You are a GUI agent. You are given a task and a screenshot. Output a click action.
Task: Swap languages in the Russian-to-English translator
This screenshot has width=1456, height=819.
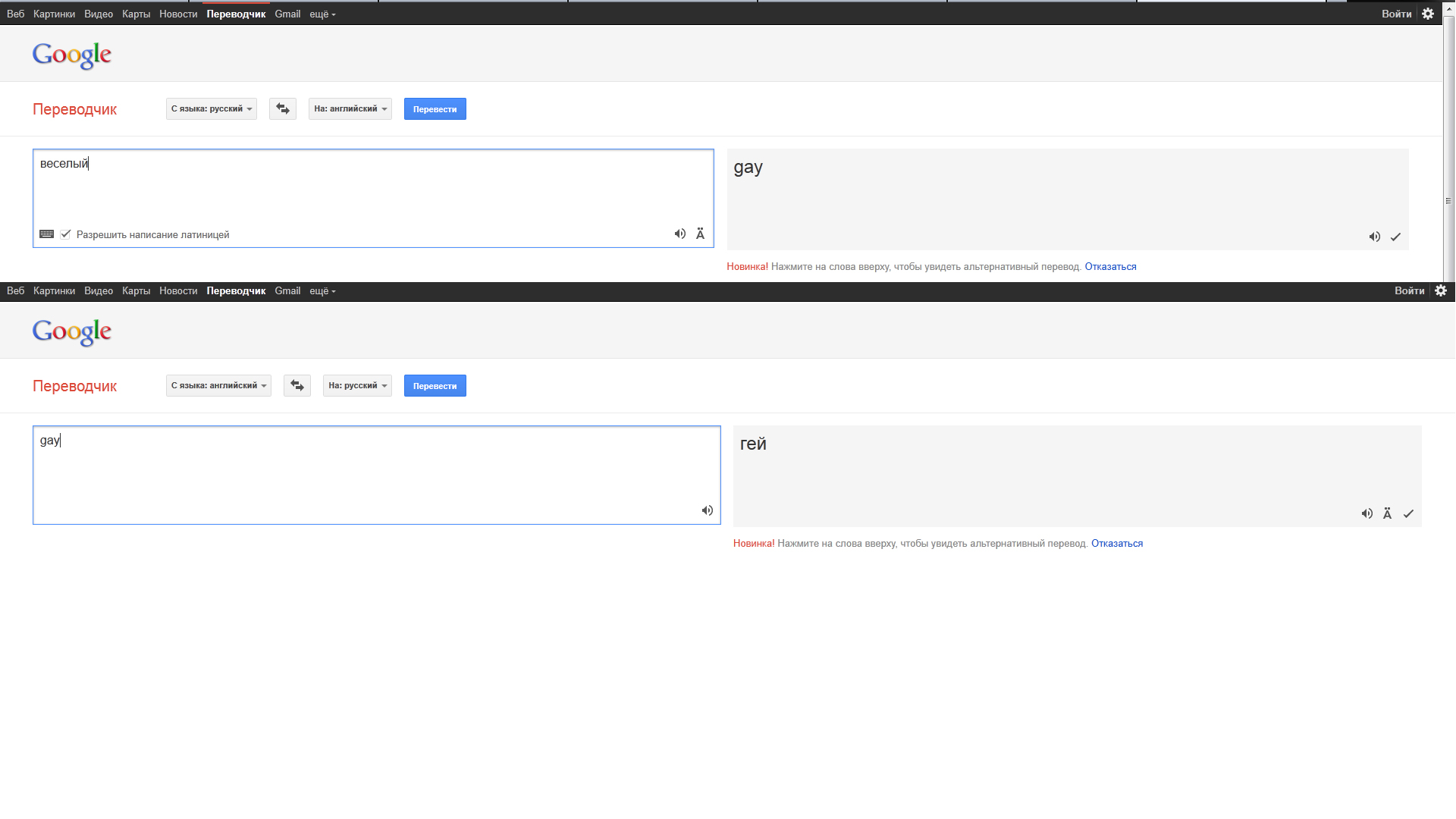[283, 109]
